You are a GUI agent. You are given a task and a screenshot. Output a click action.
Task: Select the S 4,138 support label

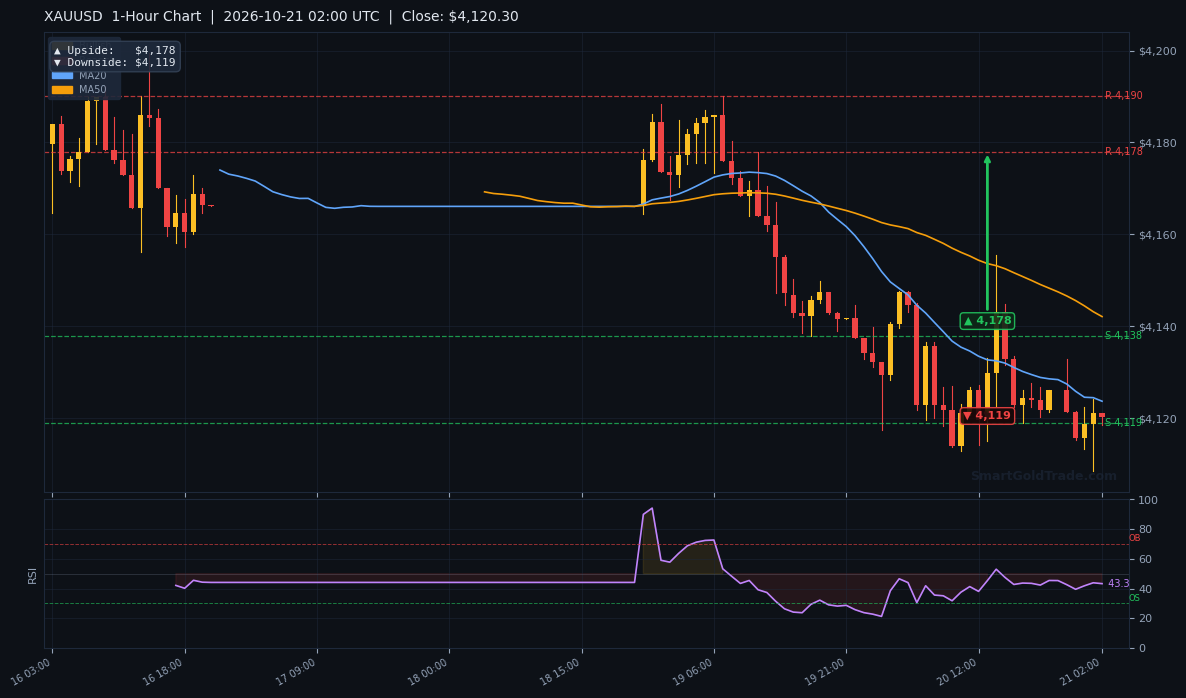[1123, 336]
